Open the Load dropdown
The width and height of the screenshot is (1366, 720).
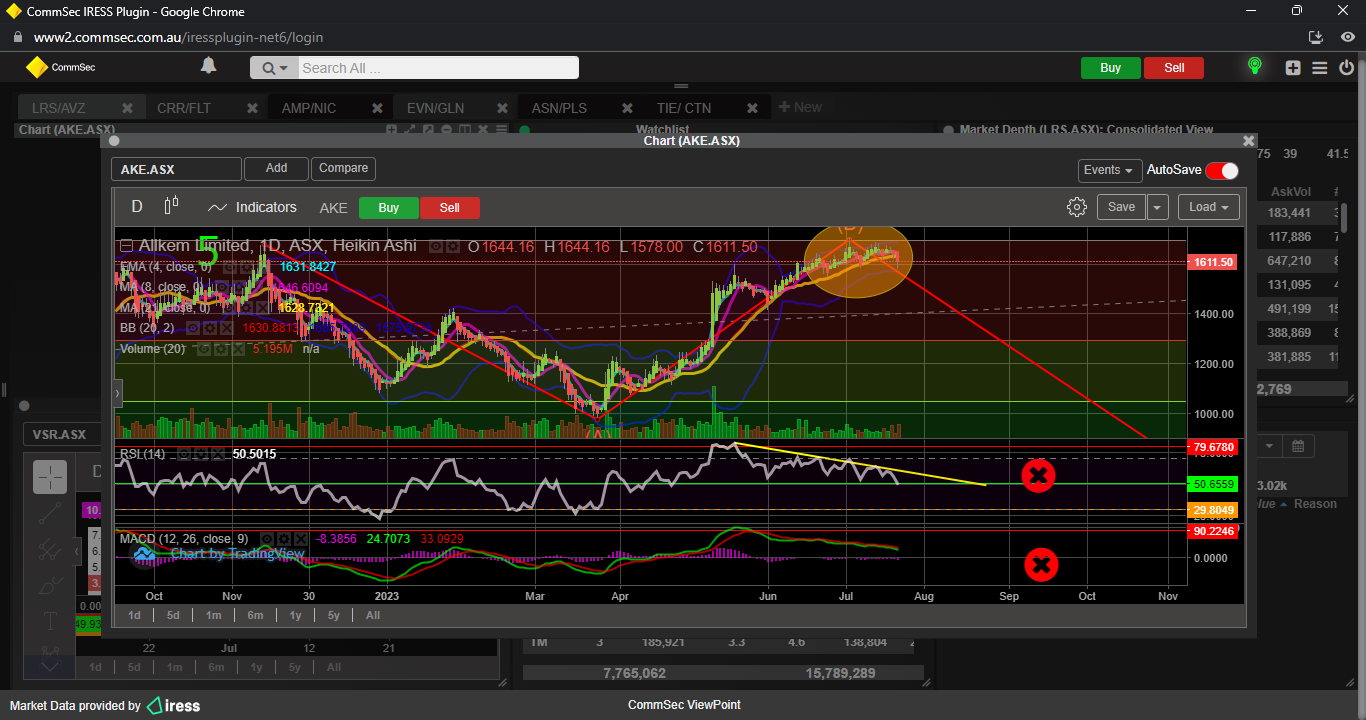coord(1209,207)
